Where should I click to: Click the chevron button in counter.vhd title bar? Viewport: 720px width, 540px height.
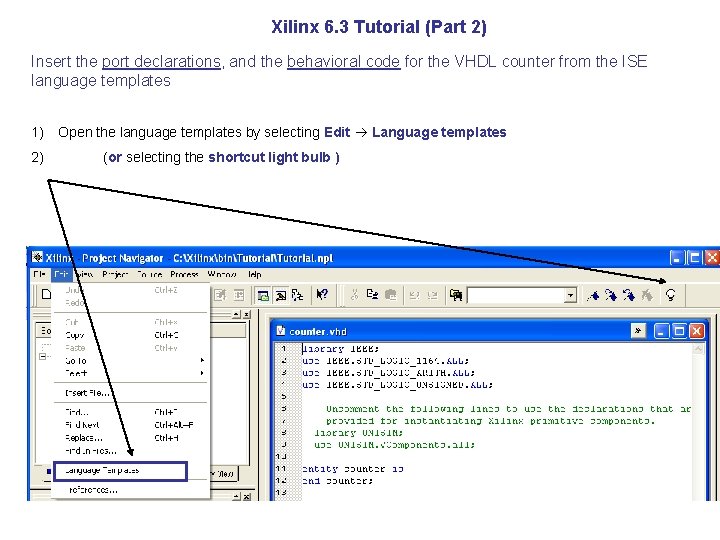(x=638, y=331)
